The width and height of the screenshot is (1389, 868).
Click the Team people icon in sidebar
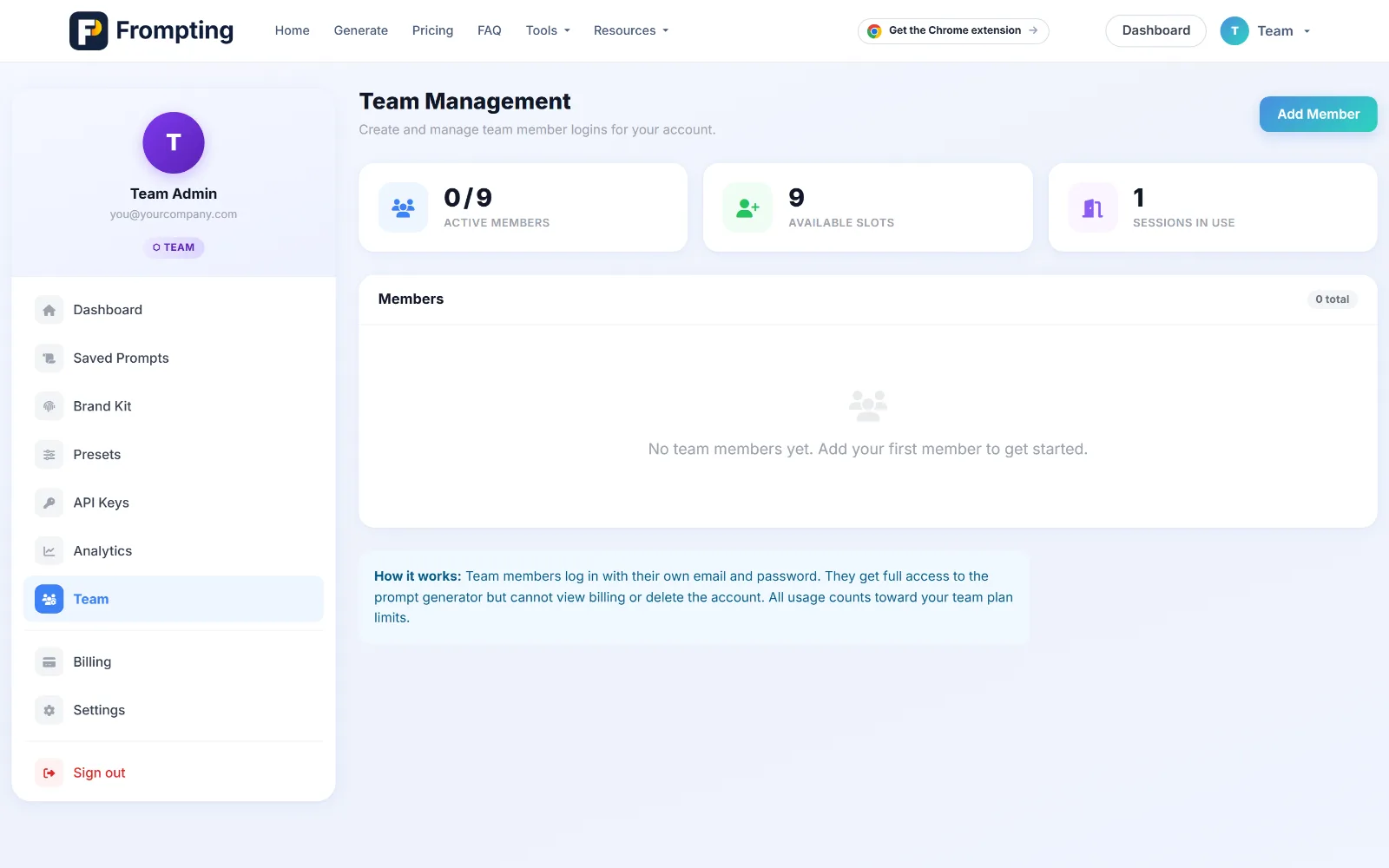tap(49, 599)
